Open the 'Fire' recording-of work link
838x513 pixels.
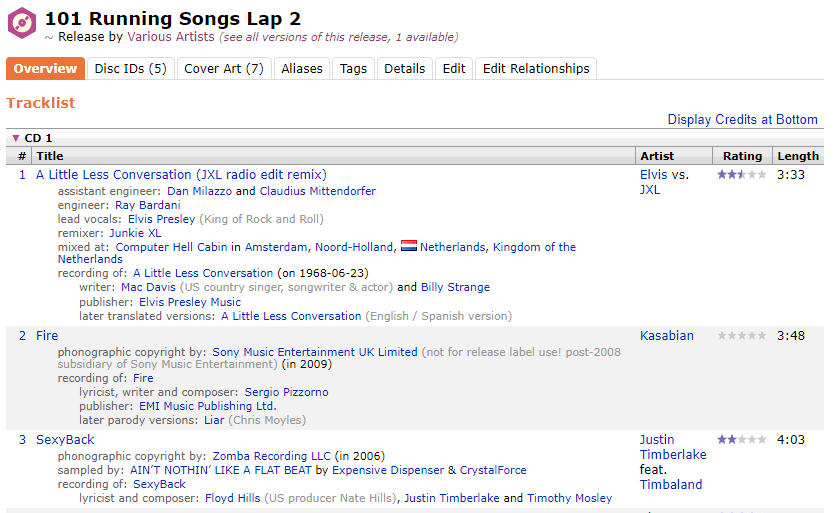tap(143, 378)
